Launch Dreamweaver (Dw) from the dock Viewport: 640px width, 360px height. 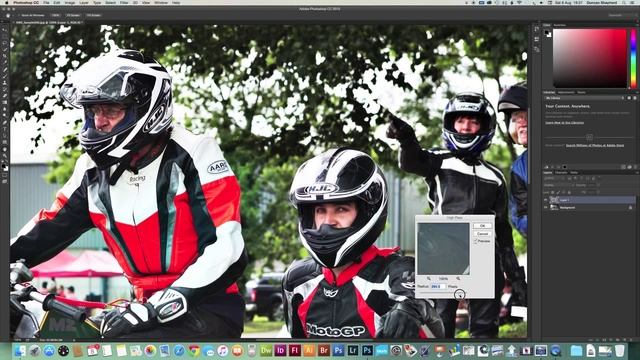point(266,350)
